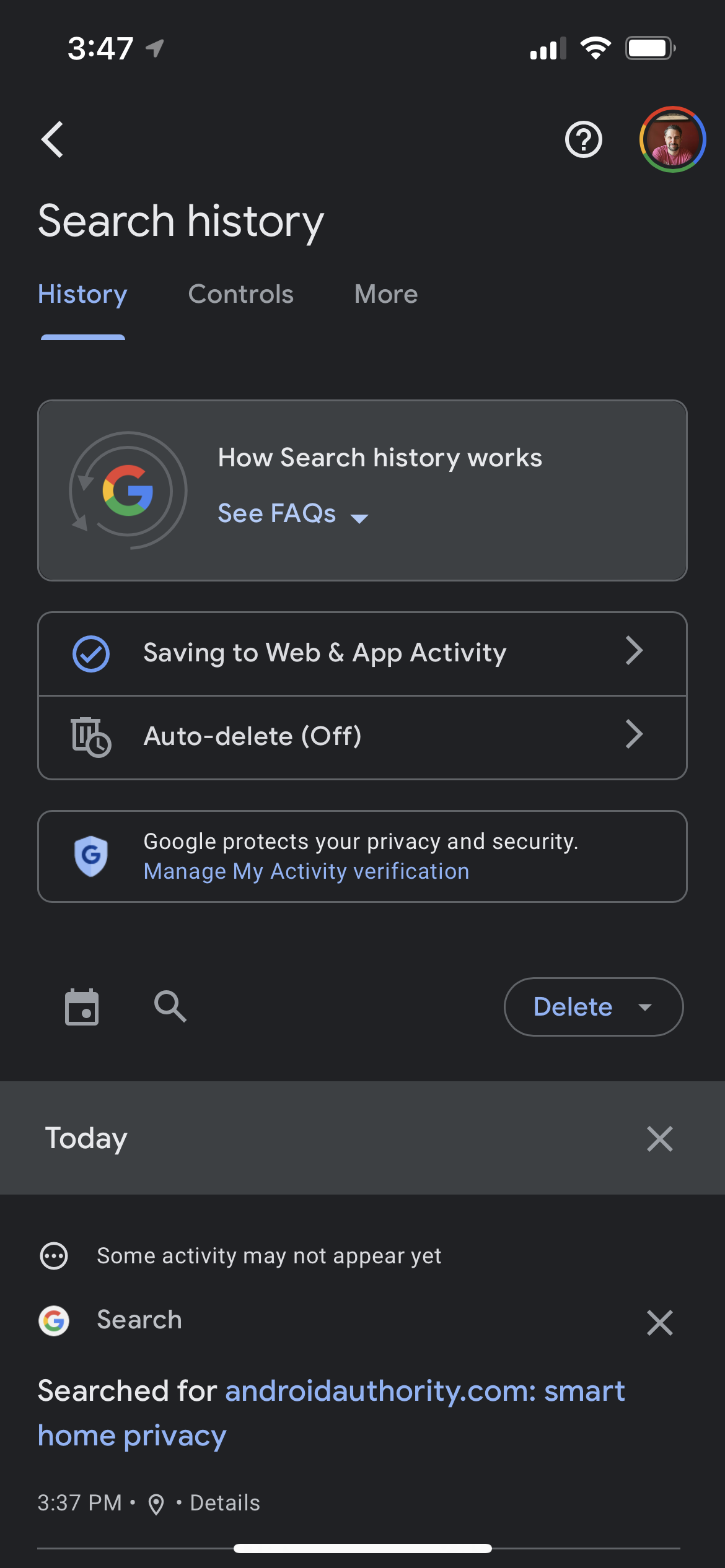Open Saving to Web & App Activity settings
The width and height of the screenshot is (725, 1568).
tap(362, 653)
